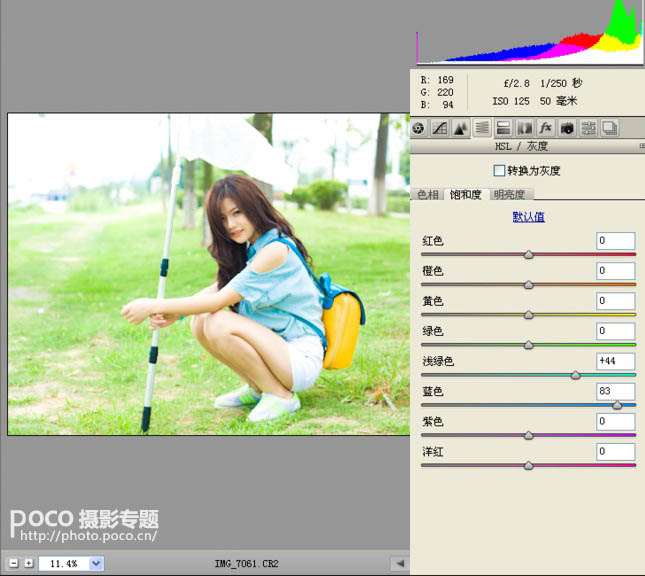Click the 浅绿色 saturation slider handle
The width and height of the screenshot is (645, 576).
[576, 375]
